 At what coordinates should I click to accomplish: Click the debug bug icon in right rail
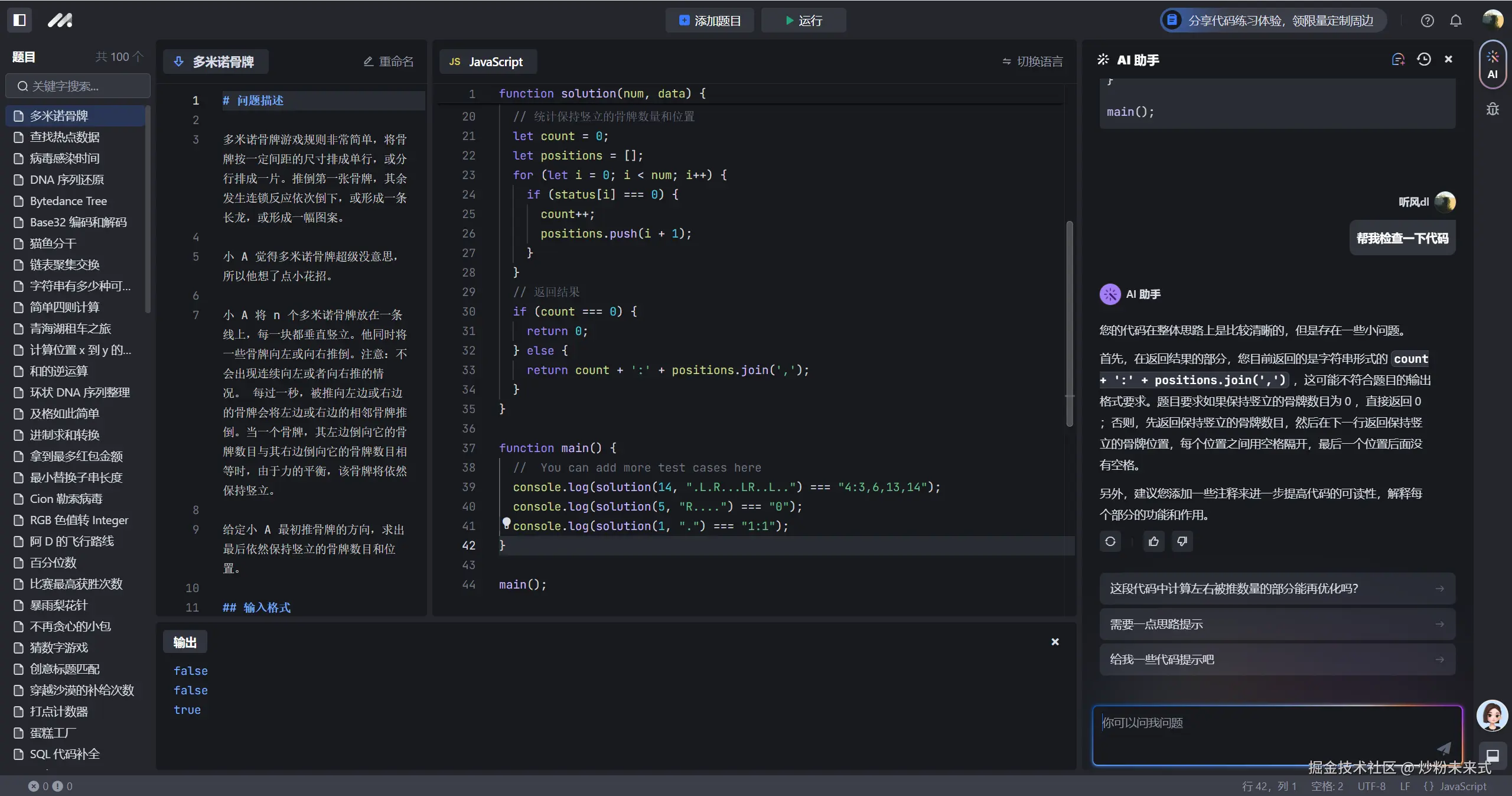[1493, 109]
